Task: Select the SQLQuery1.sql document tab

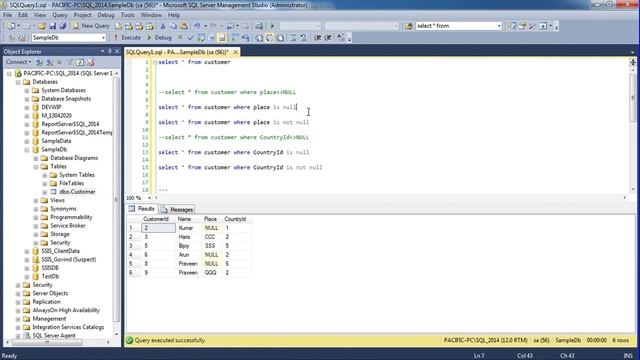Action: pyautogui.click(x=177, y=52)
